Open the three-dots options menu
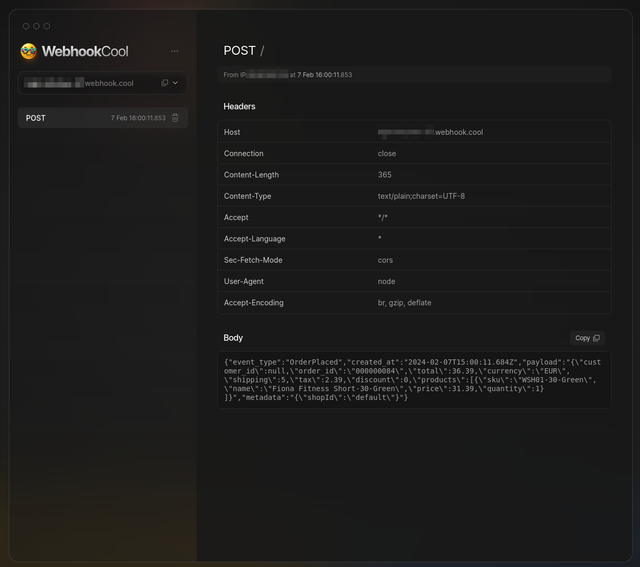Screen dimensions: 640x567 [x=175, y=51]
